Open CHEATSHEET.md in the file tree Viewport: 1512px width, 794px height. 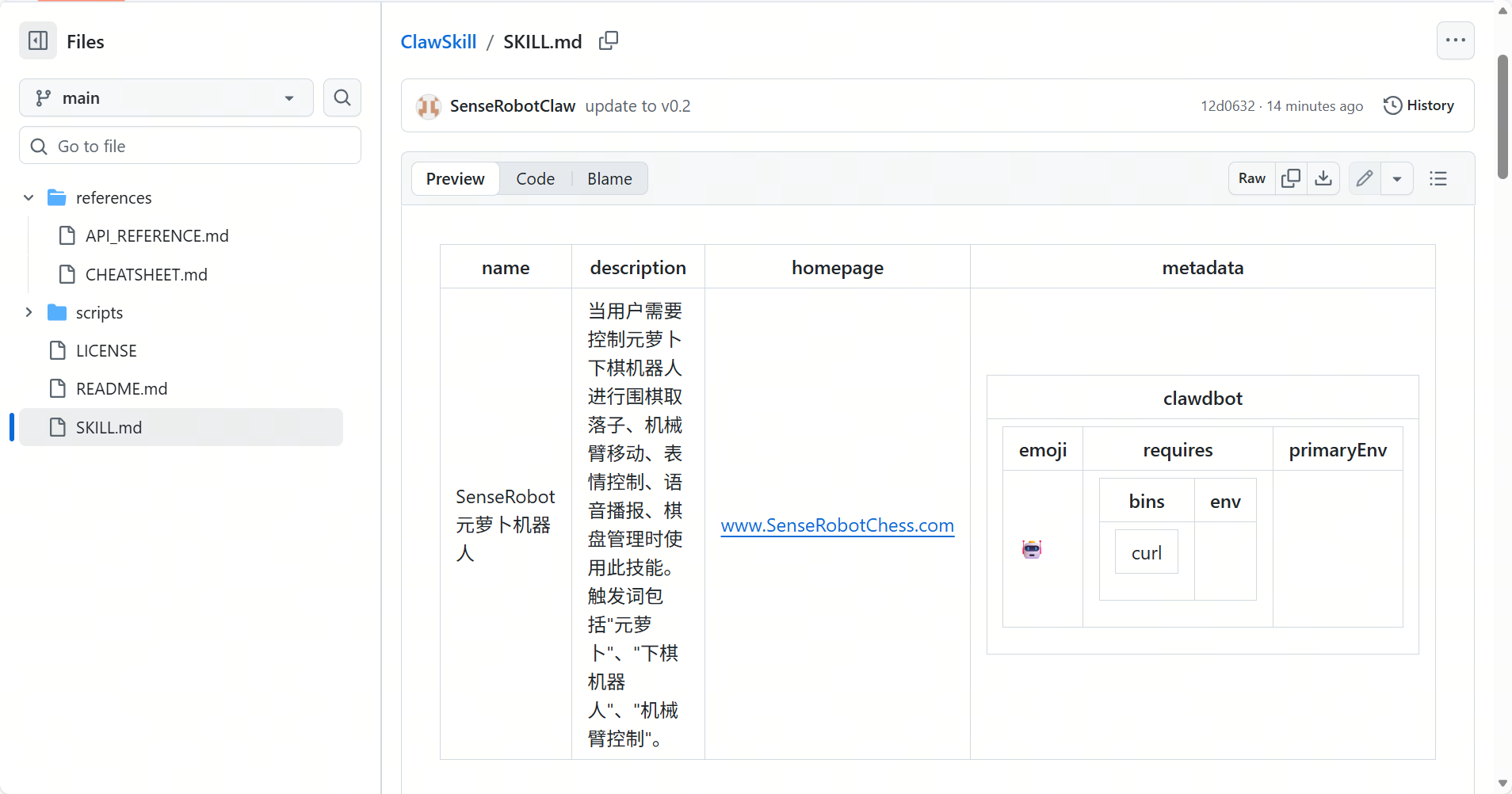tap(147, 274)
